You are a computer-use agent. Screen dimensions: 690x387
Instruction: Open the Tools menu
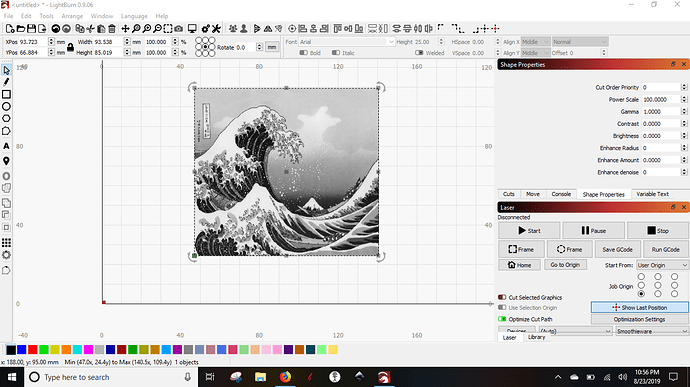[46, 16]
